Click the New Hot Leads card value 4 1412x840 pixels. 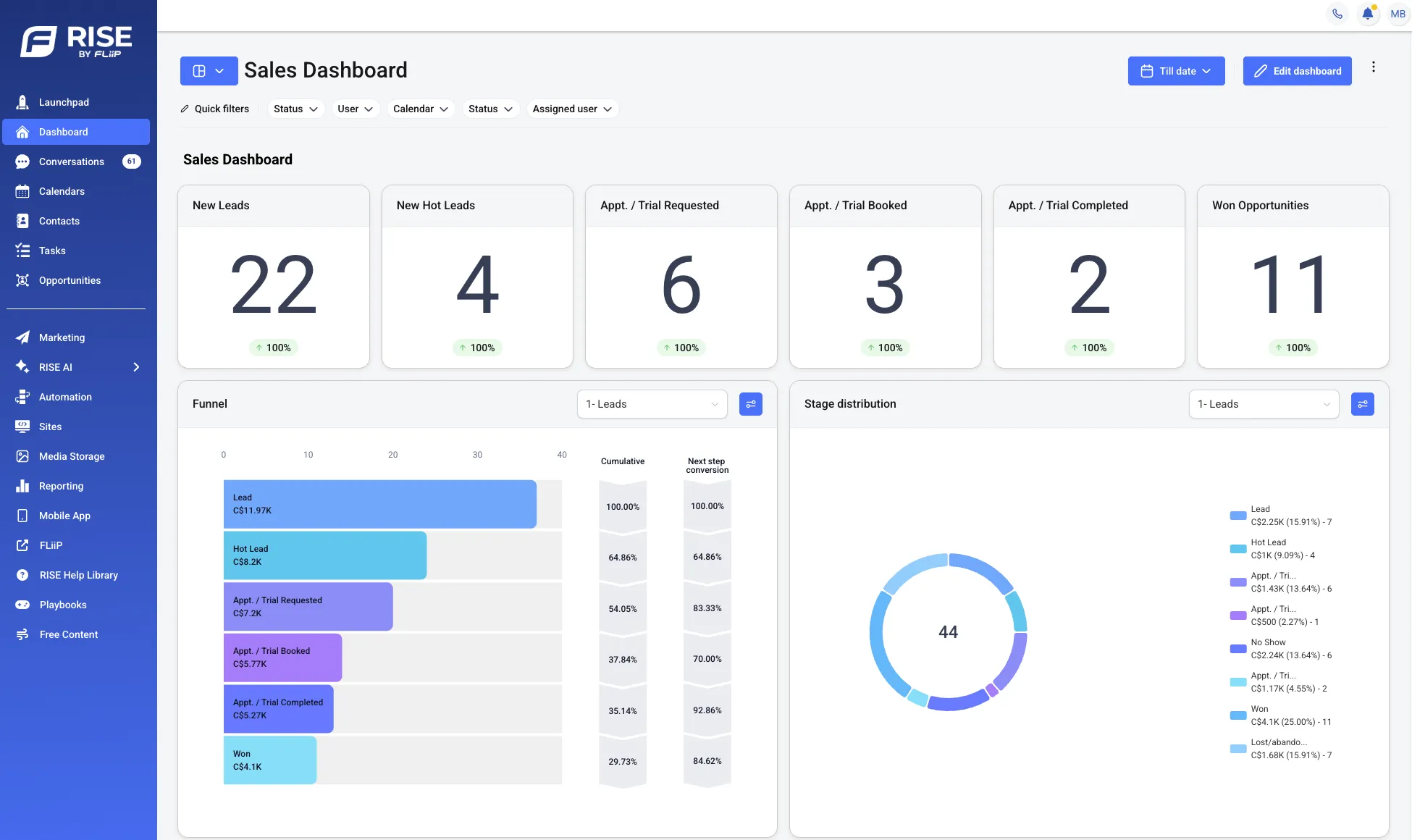coord(477,285)
